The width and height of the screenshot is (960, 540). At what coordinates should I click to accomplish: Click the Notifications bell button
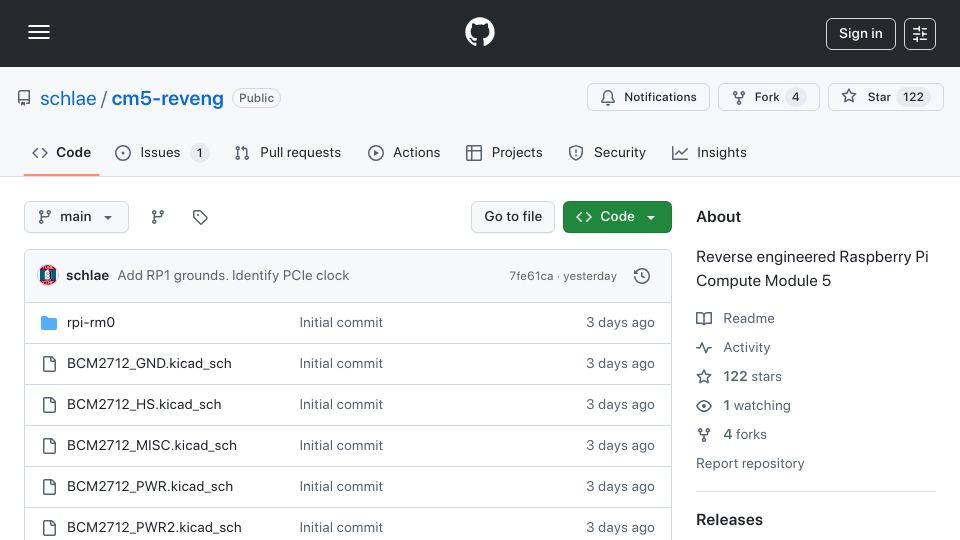[x=648, y=97]
